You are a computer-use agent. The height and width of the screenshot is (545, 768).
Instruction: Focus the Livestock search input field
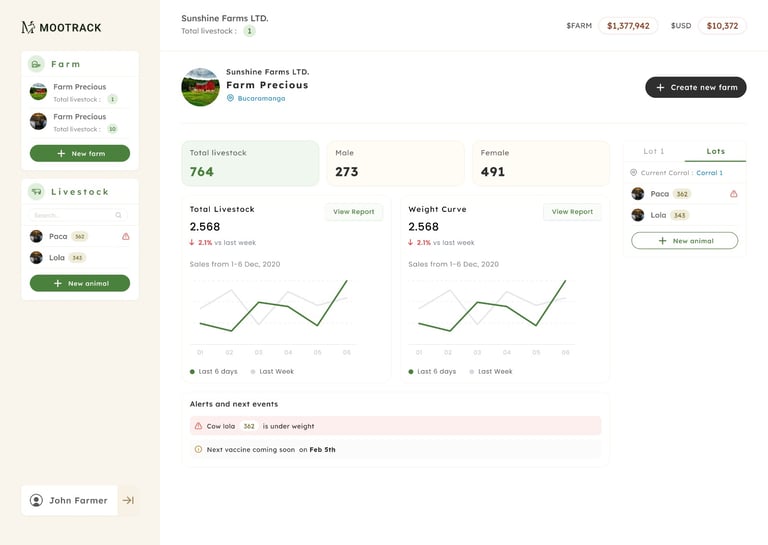coord(78,215)
